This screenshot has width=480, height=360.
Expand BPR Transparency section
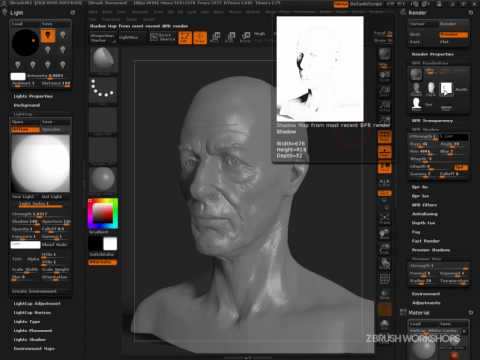click(x=432, y=121)
